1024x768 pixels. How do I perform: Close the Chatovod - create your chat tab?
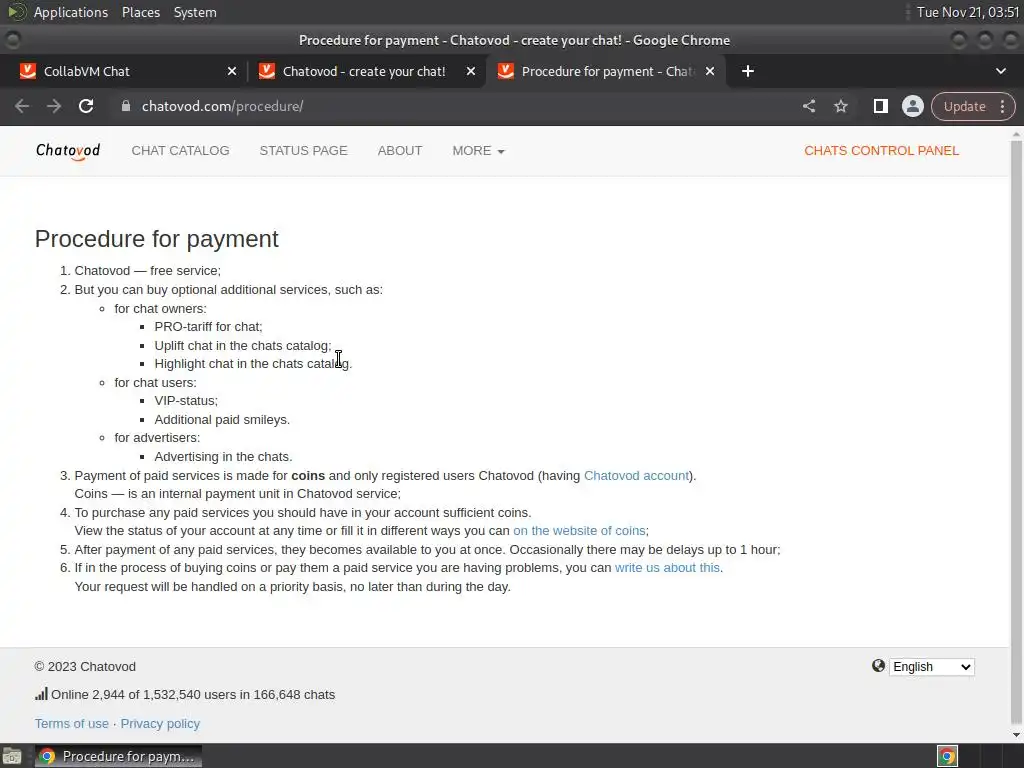(x=471, y=71)
